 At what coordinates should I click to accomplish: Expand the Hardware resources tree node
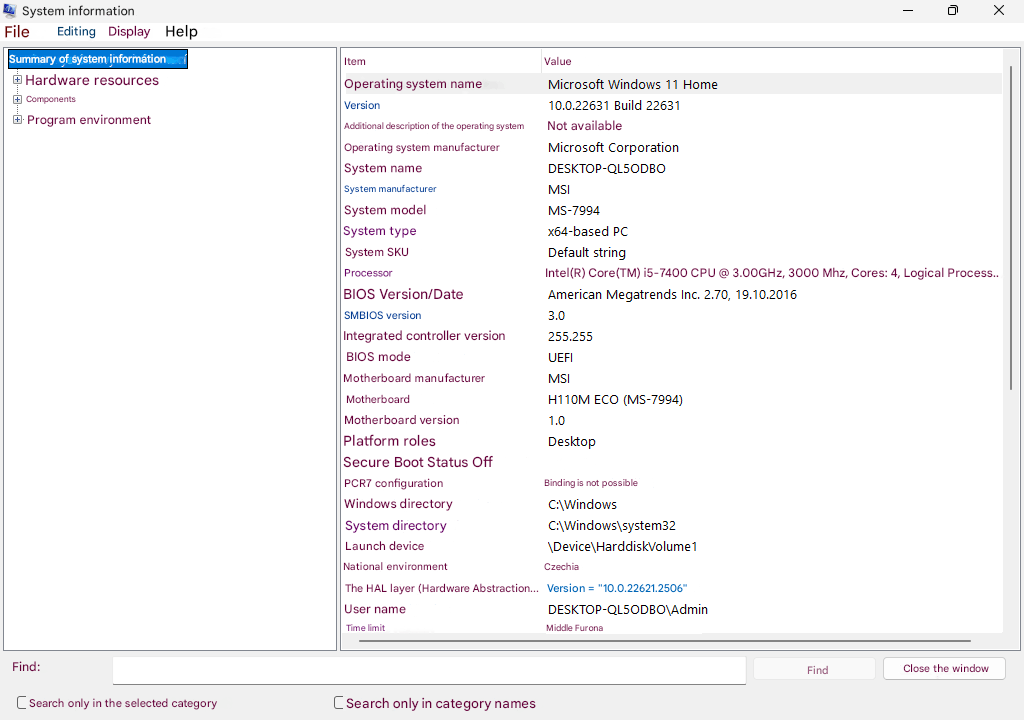click(x=18, y=80)
